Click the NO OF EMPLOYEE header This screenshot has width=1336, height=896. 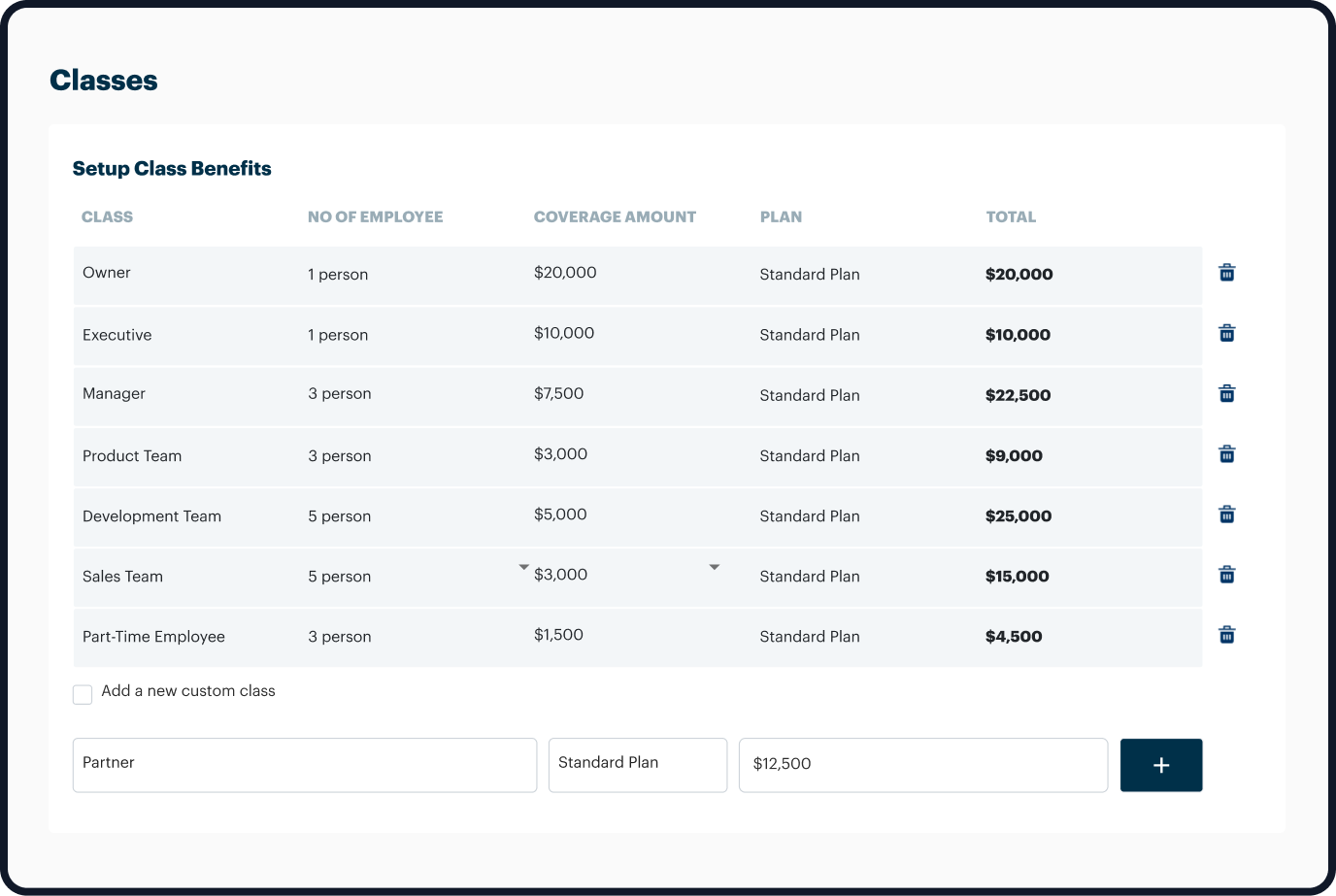tap(375, 216)
